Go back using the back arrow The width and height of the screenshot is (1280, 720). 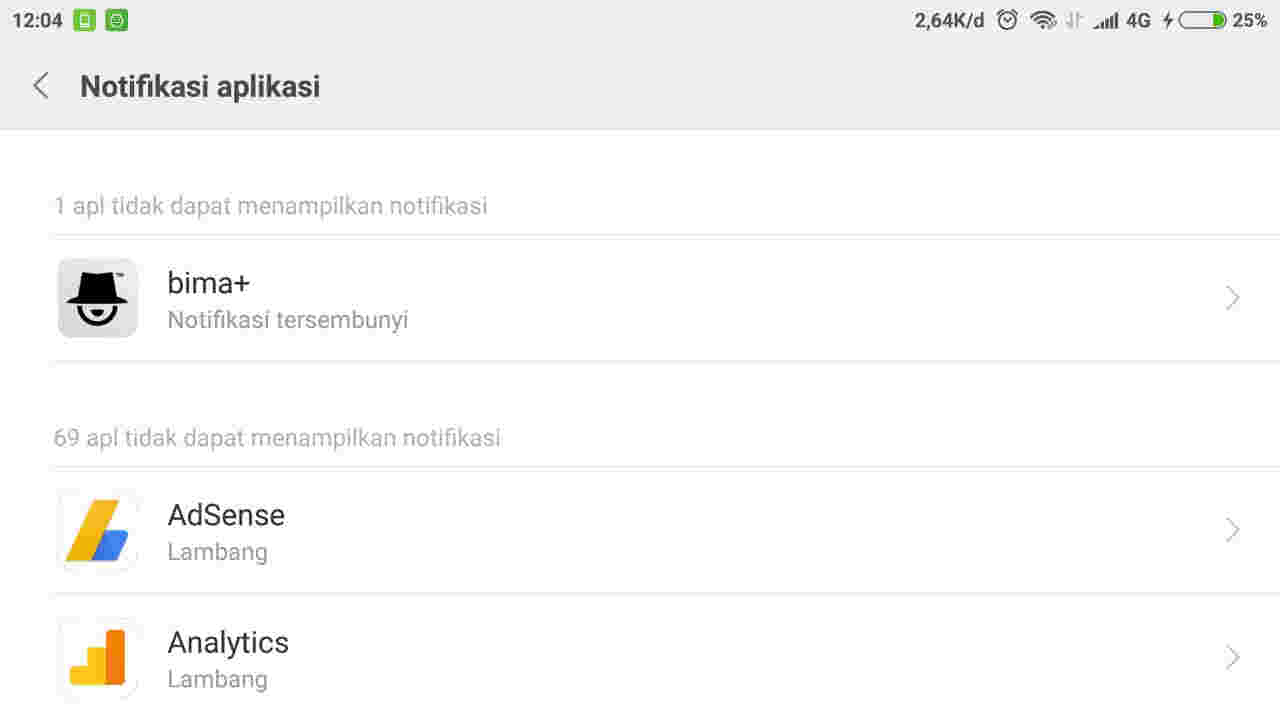[40, 86]
